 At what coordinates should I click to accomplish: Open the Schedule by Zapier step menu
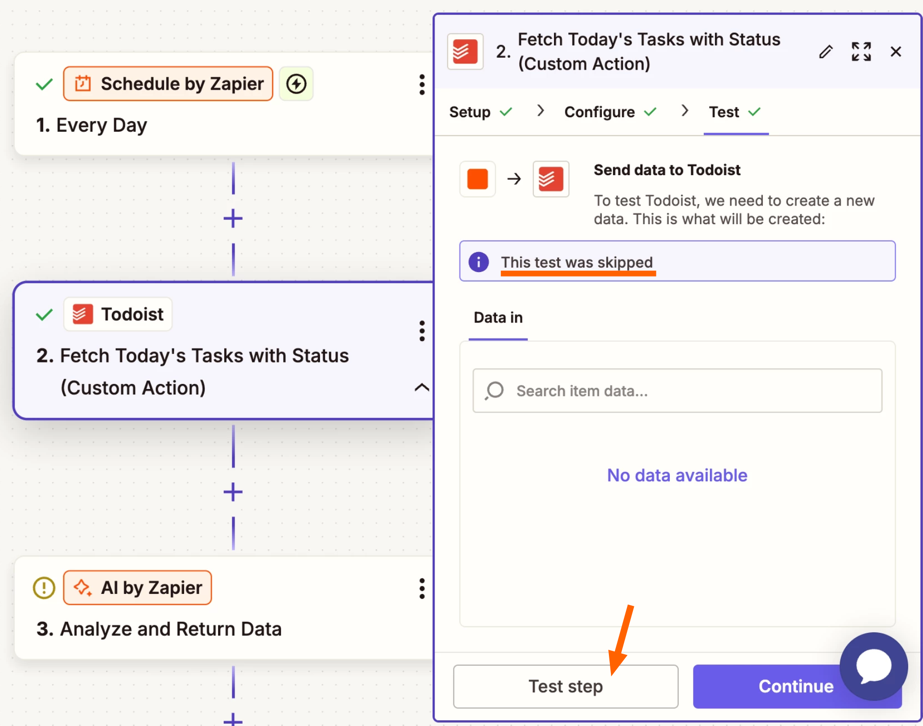pos(421,85)
